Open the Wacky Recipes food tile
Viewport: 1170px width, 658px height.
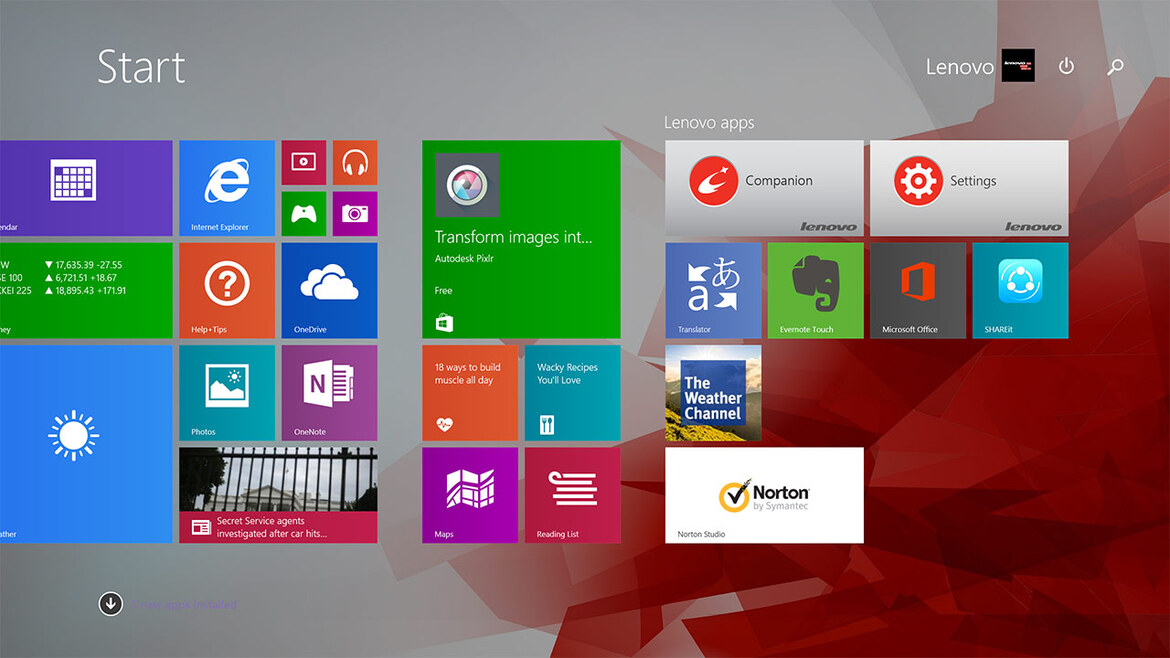click(x=572, y=392)
